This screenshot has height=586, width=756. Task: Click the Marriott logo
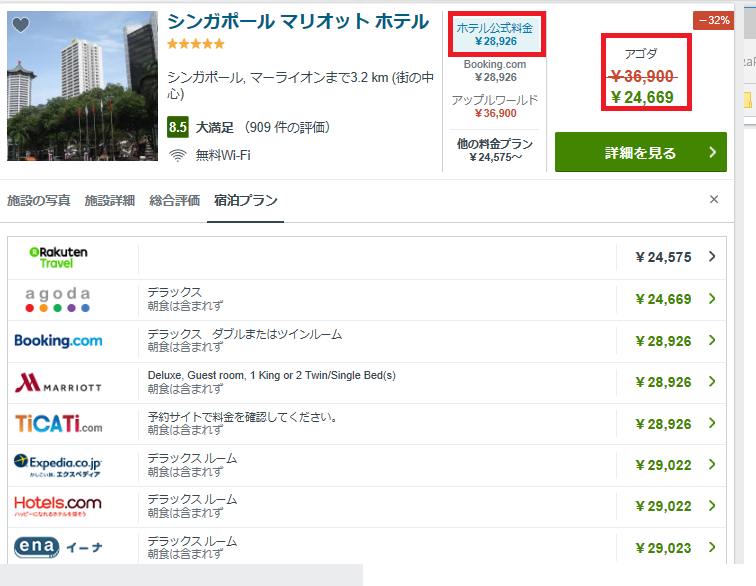58,382
